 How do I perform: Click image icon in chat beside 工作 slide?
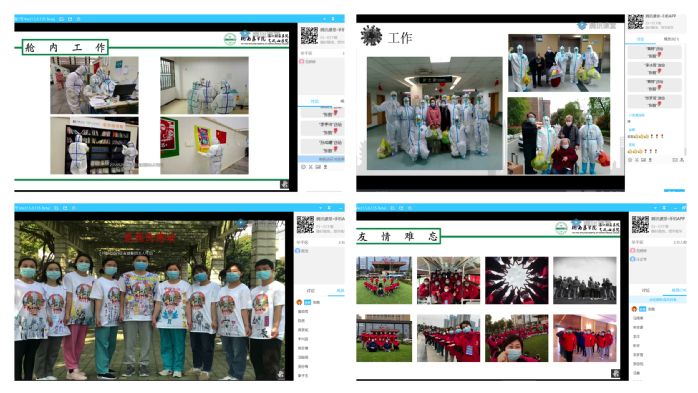pos(644,159)
